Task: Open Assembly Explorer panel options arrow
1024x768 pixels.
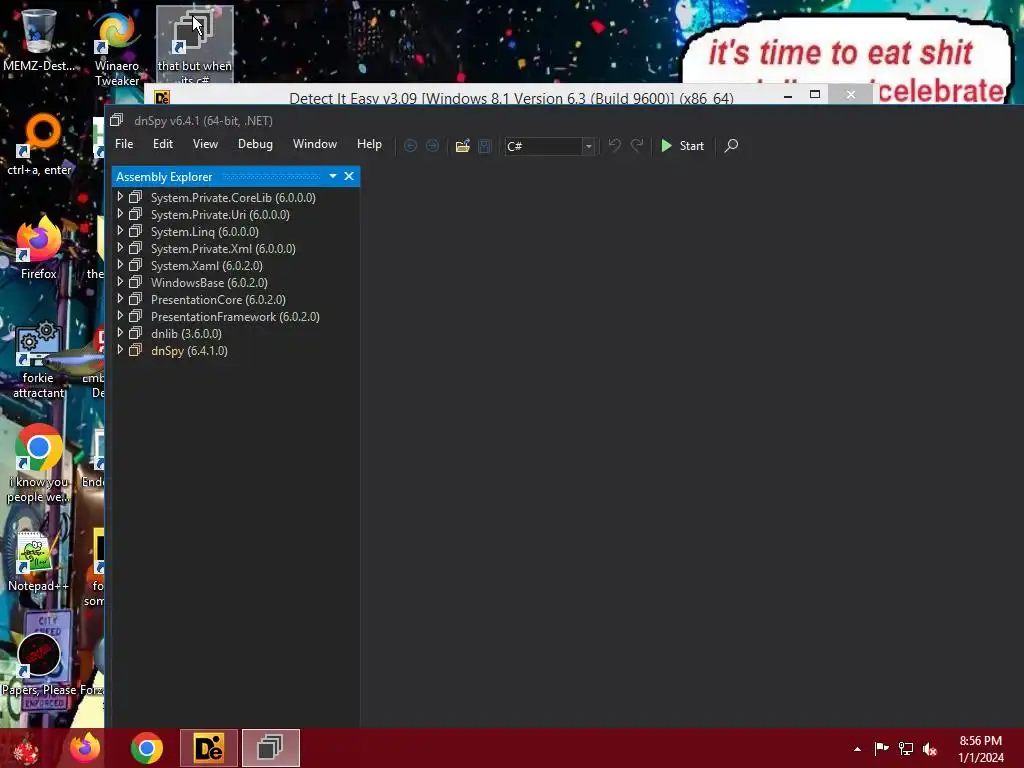Action: coord(333,176)
